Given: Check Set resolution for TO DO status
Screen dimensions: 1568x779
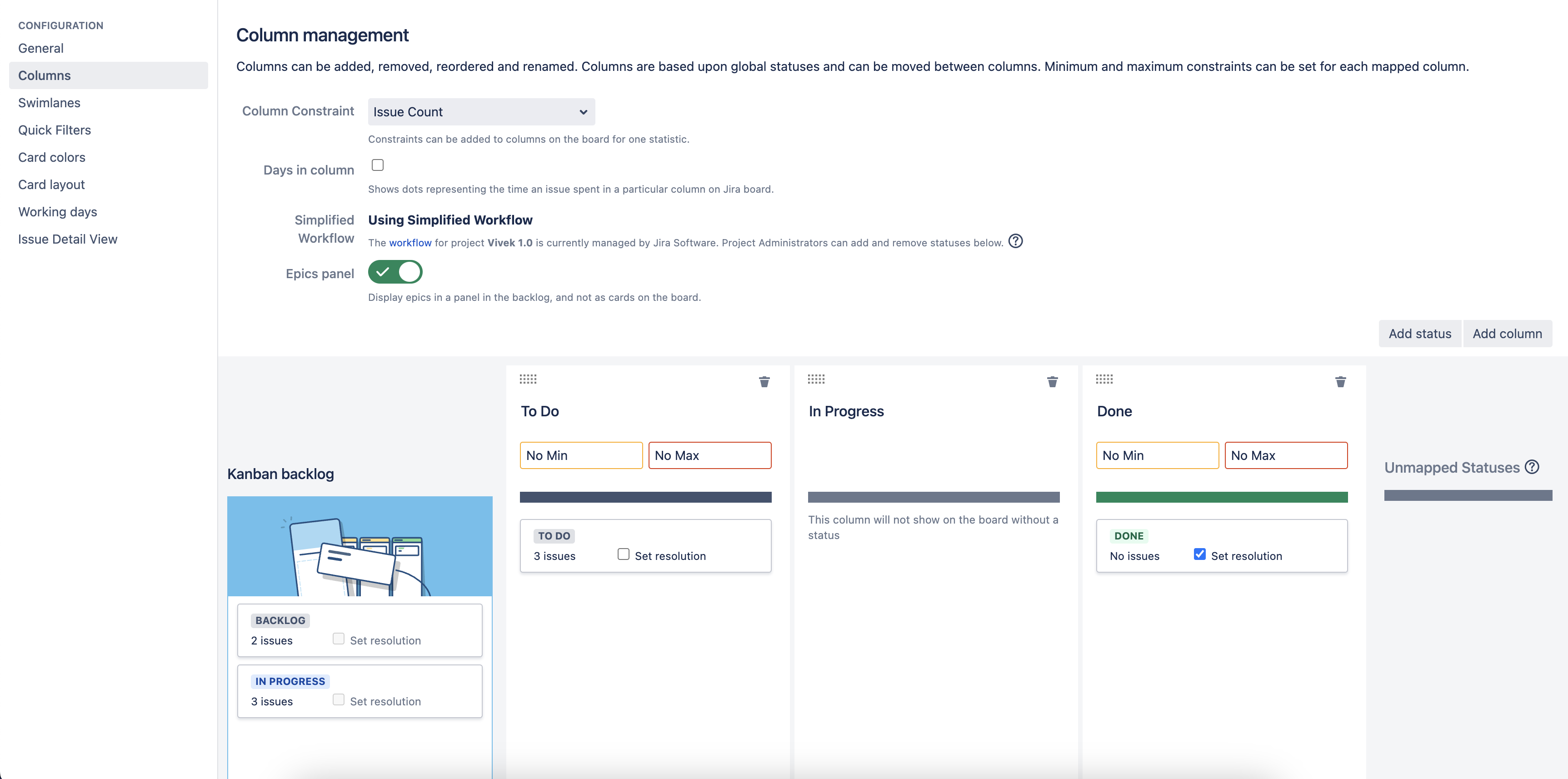Looking at the screenshot, I should [623, 554].
